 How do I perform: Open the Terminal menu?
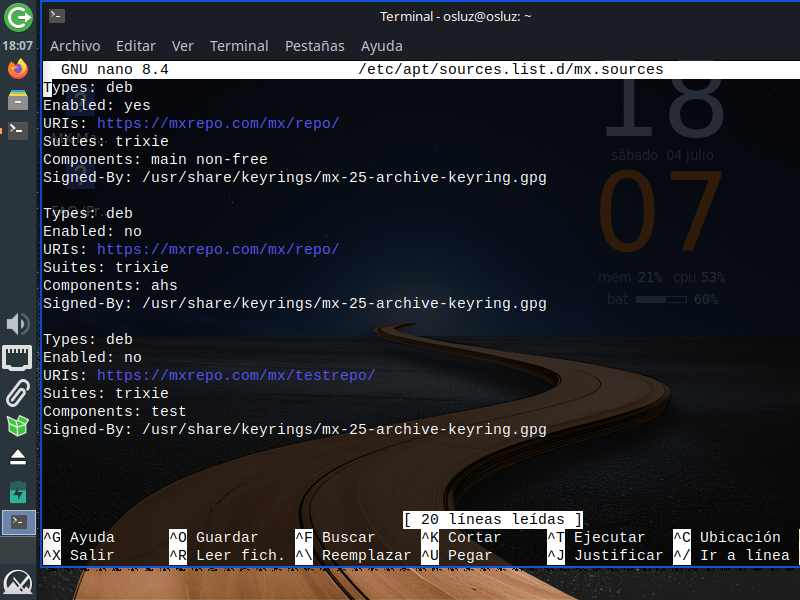(x=239, y=46)
